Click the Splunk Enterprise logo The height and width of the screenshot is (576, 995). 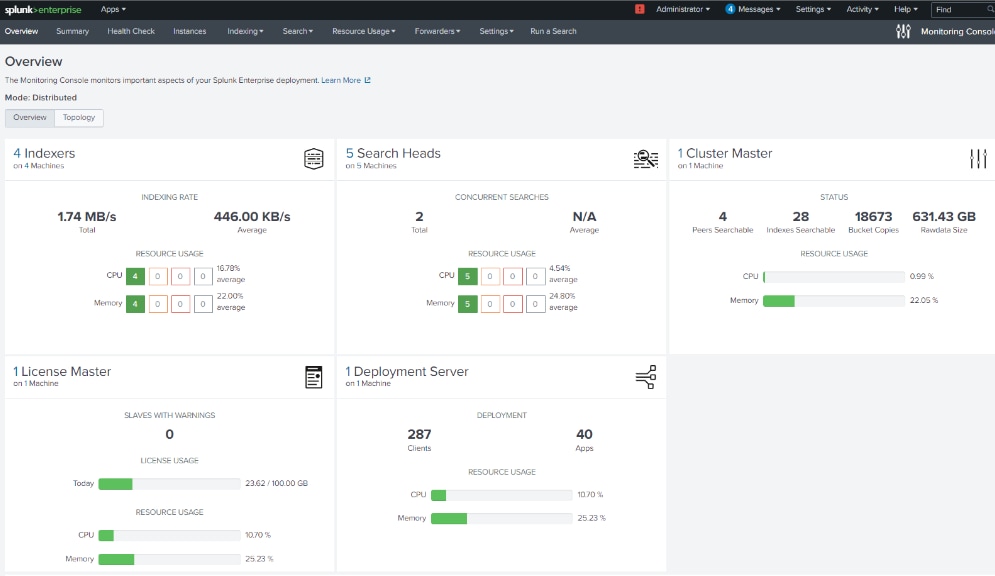point(43,10)
